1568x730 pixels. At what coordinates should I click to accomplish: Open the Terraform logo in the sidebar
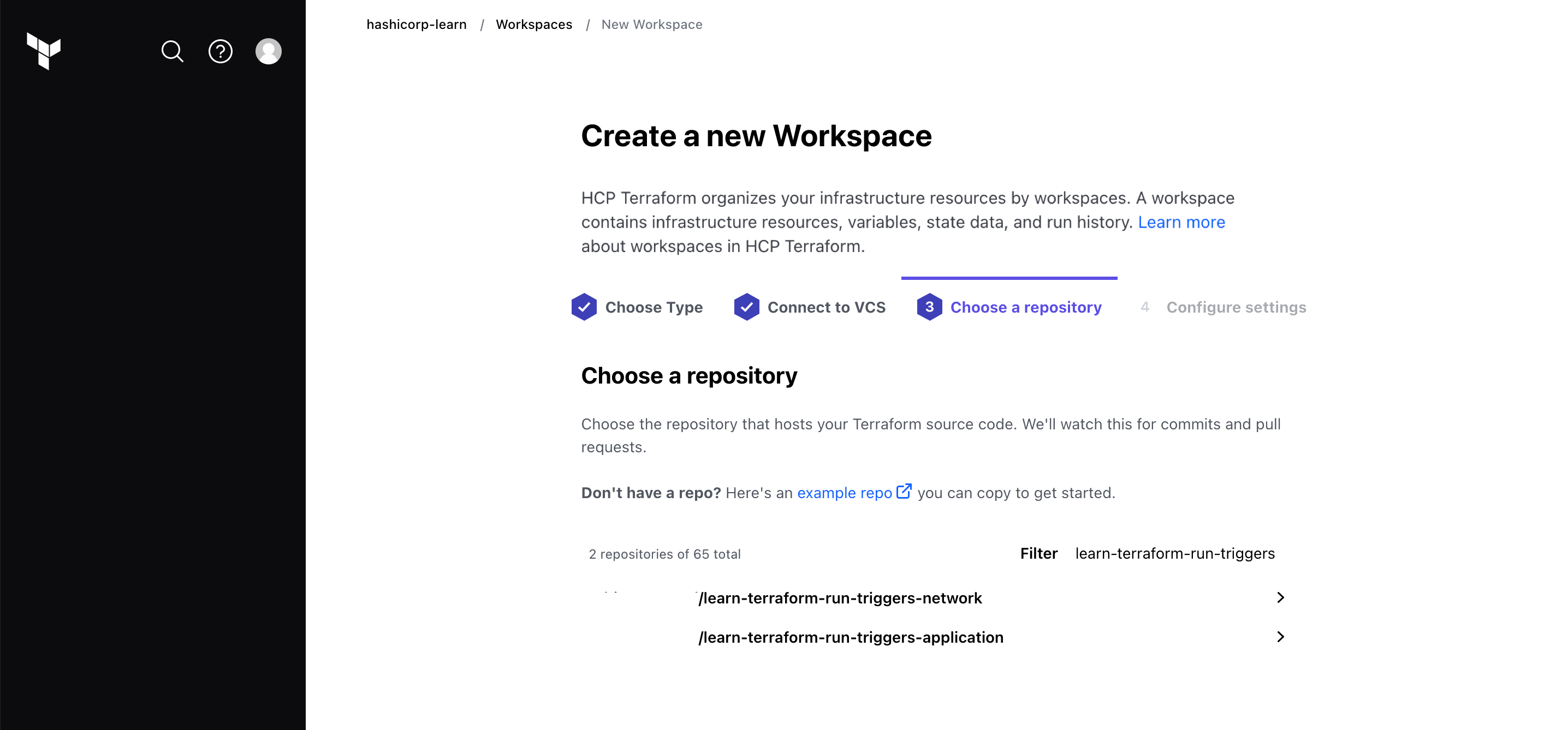44,52
